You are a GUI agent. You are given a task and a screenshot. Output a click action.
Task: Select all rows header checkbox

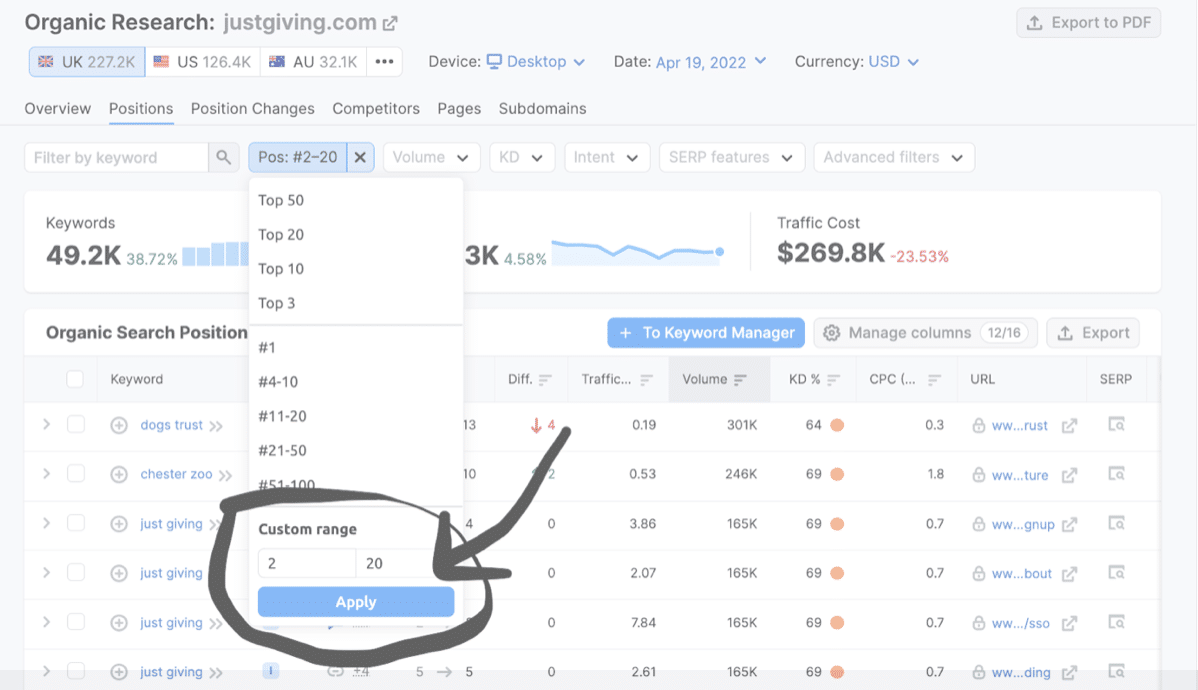click(75, 379)
